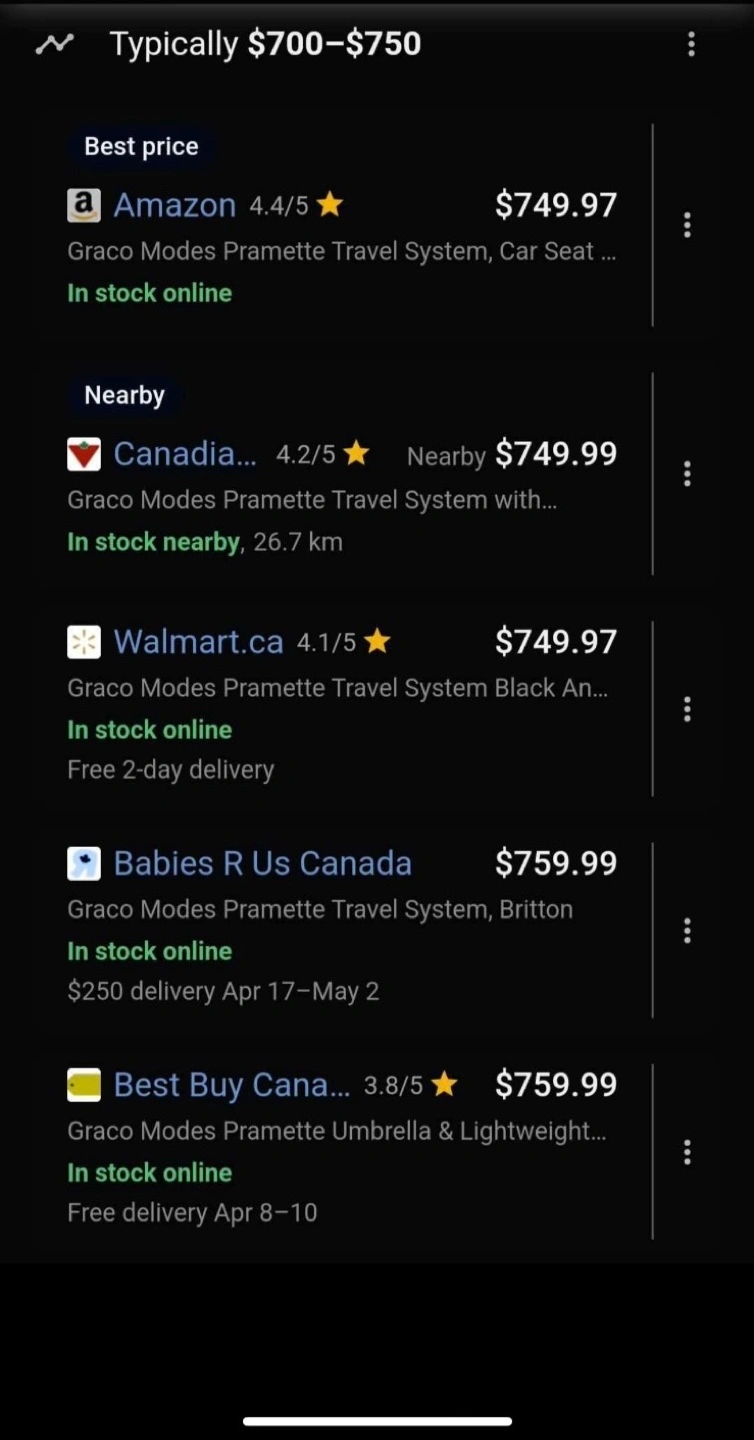The image size is (754, 1440).
Task: Tap the Walmart.ca spark logo icon
Action: [x=84, y=642]
